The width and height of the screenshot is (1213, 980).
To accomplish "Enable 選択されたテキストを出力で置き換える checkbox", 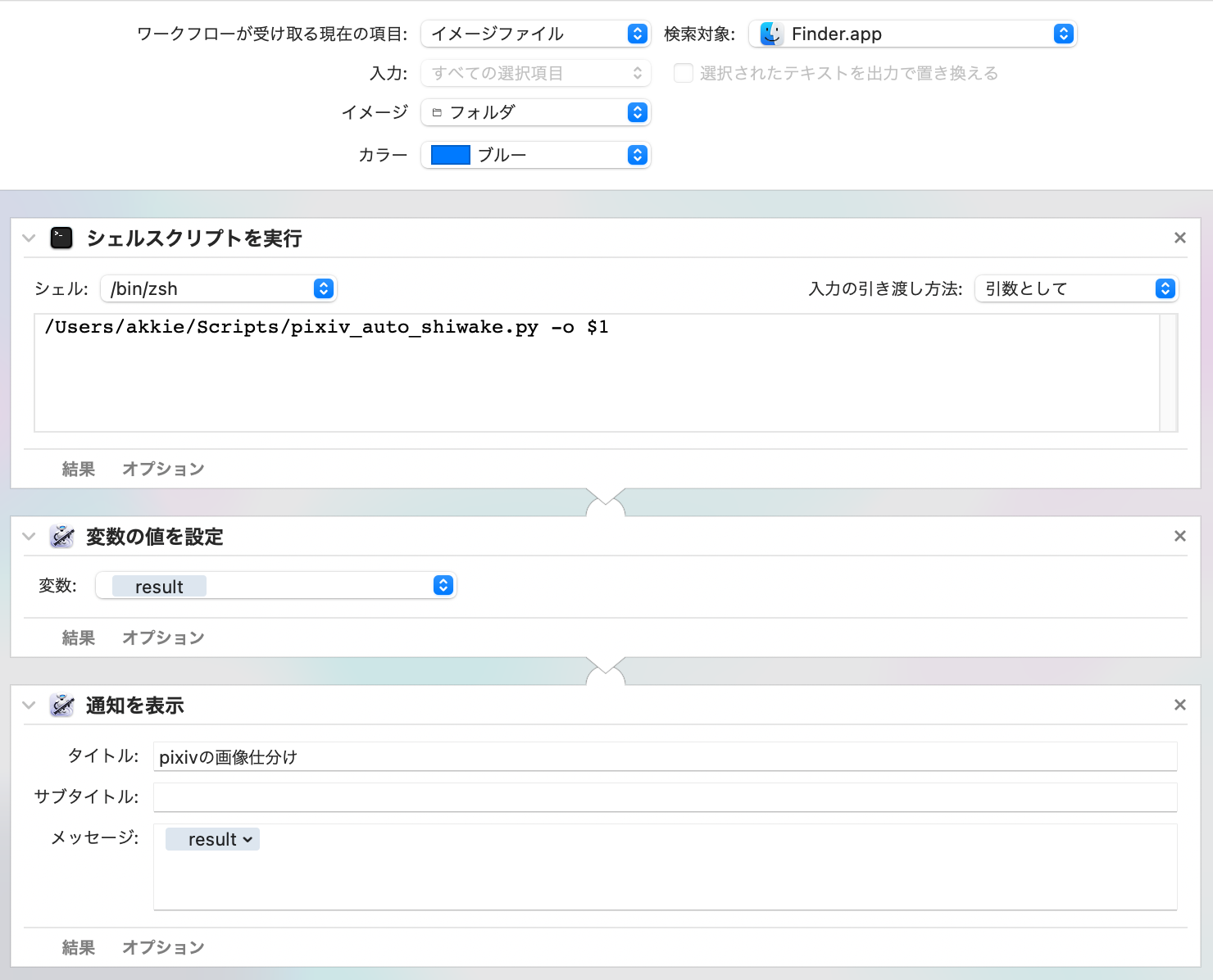I will pyautogui.click(x=683, y=73).
